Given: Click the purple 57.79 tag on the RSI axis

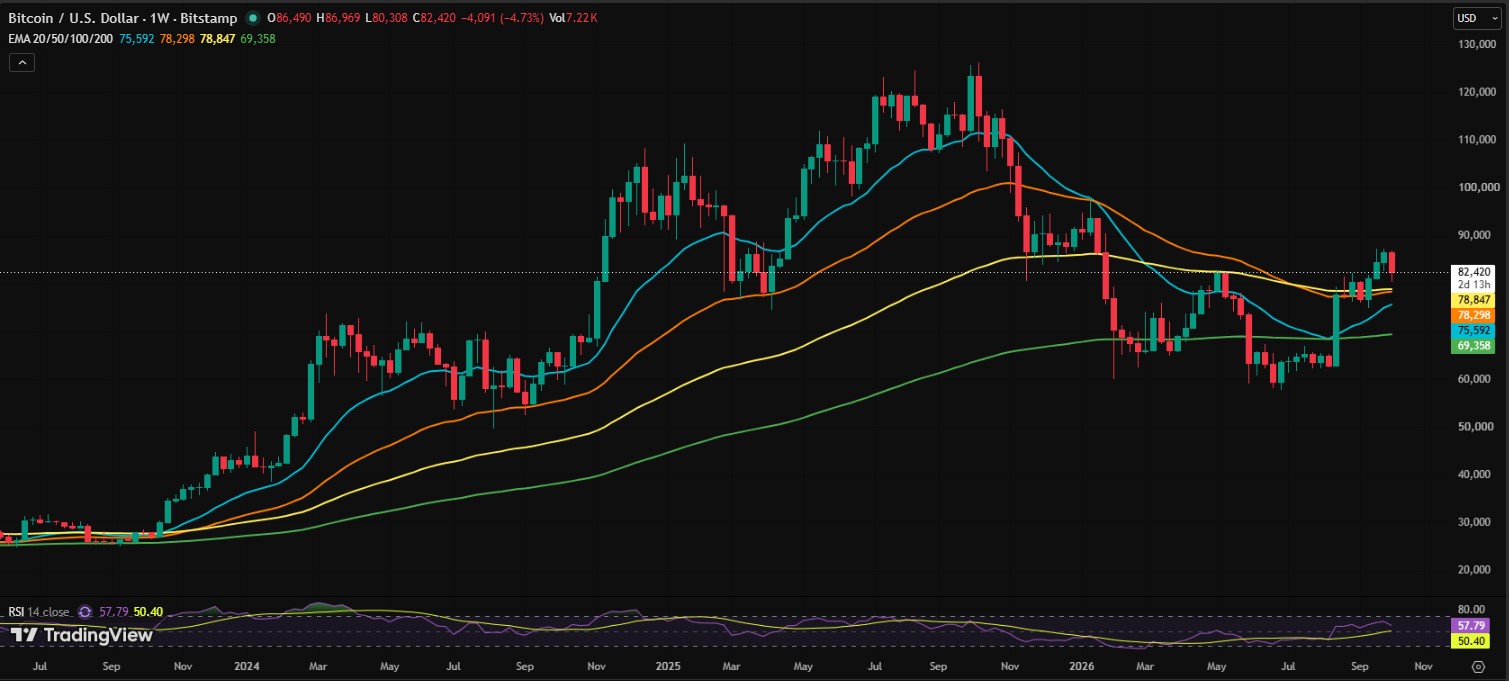Looking at the screenshot, I should point(1470,624).
